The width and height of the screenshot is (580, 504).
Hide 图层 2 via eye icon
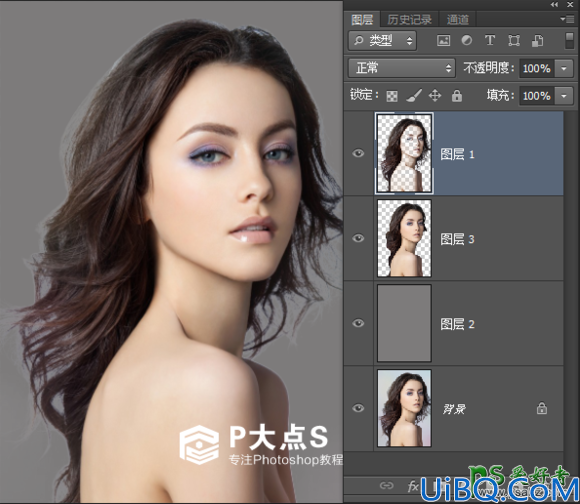(358, 323)
